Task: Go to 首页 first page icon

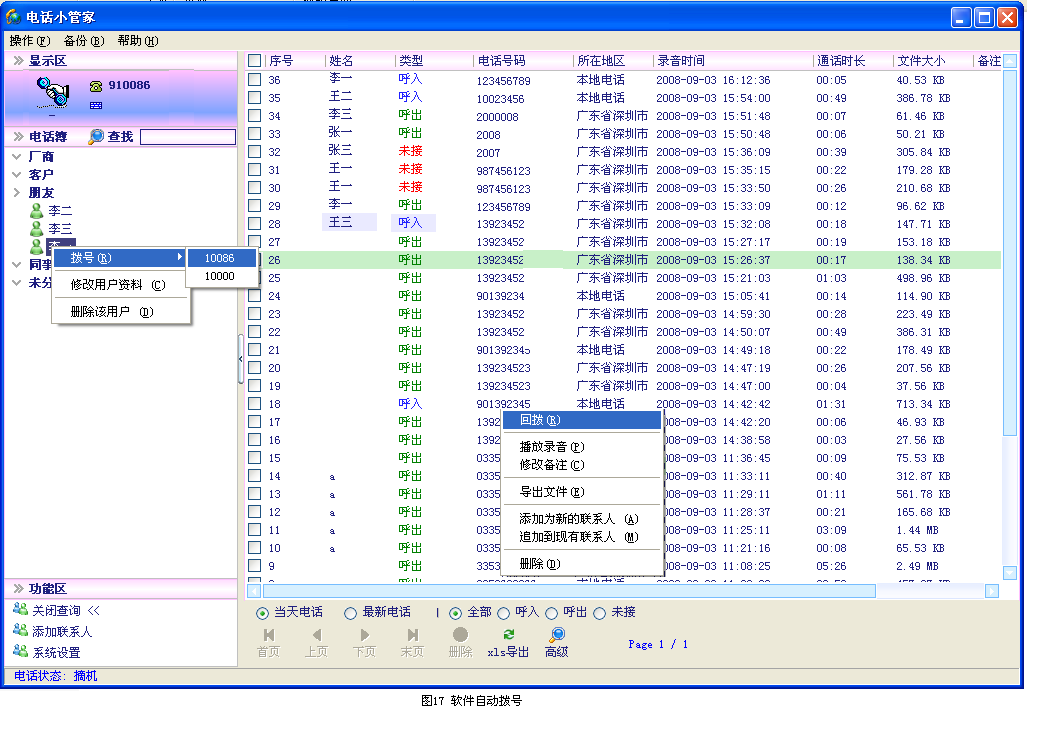Action: (x=269, y=635)
